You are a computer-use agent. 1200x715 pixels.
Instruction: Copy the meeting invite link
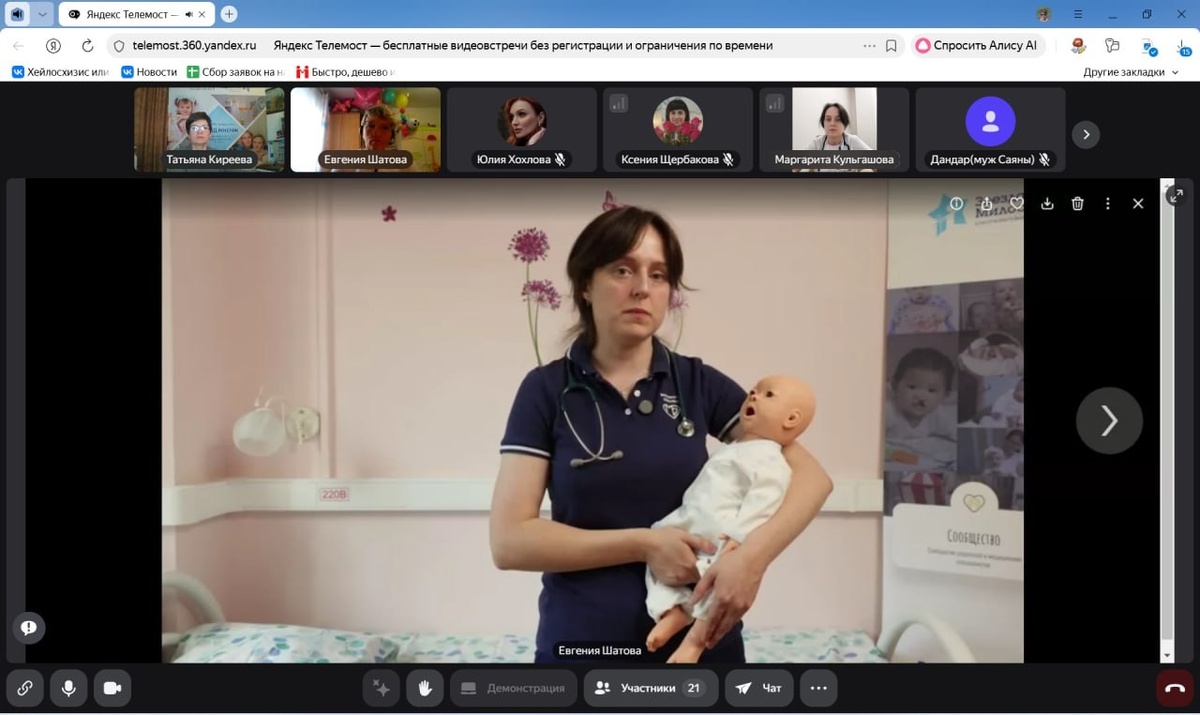(x=25, y=688)
